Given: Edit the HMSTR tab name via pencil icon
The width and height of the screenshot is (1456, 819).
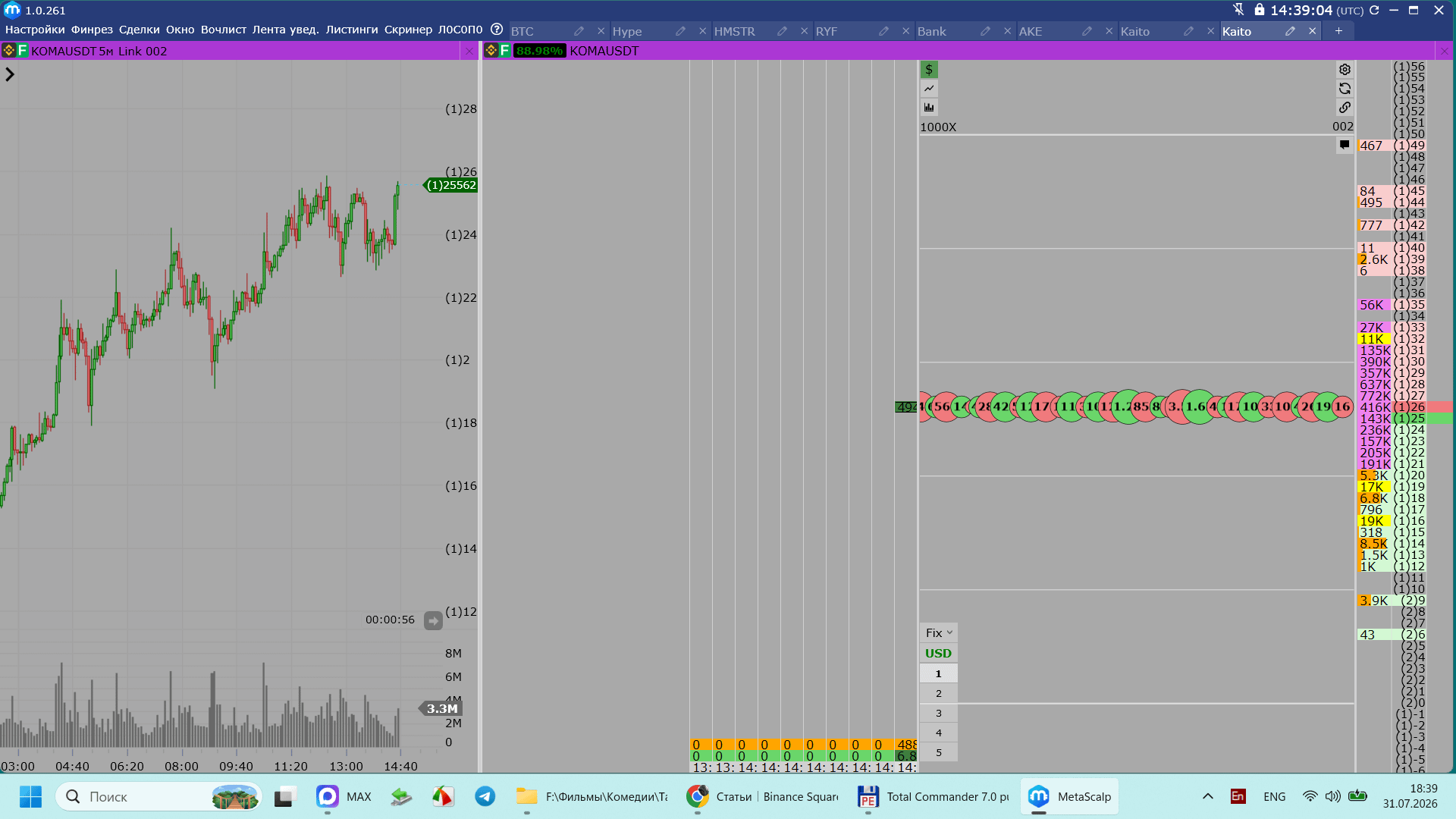Looking at the screenshot, I should click(x=782, y=31).
